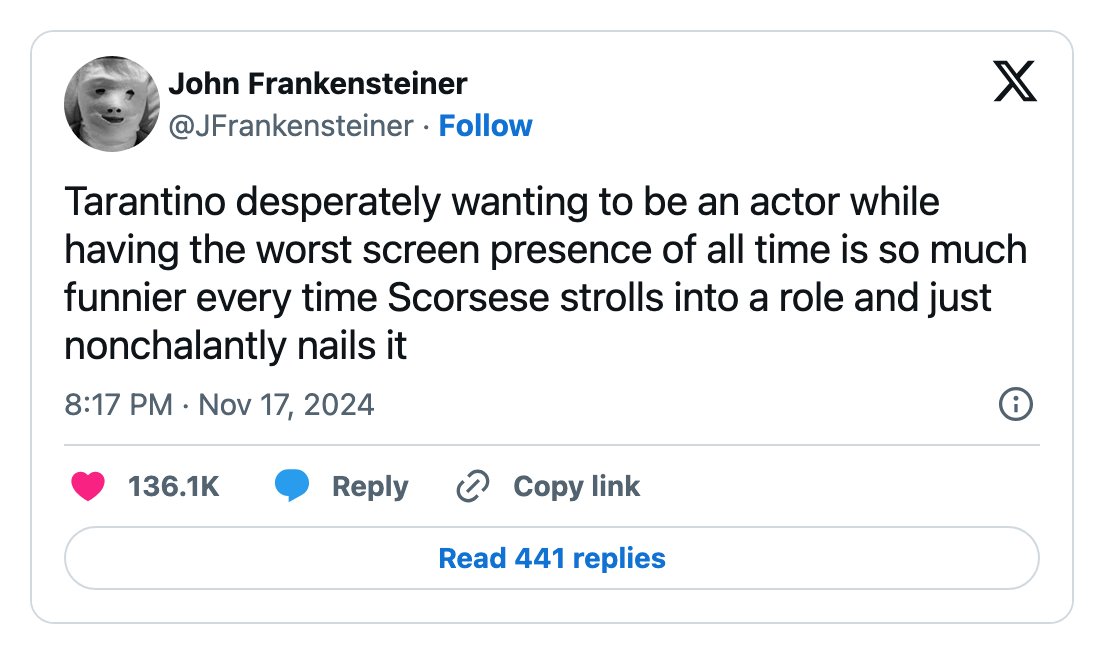The image size is (1098, 653).
Task: Follow the @JFrankensteiner account
Action: (485, 126)
